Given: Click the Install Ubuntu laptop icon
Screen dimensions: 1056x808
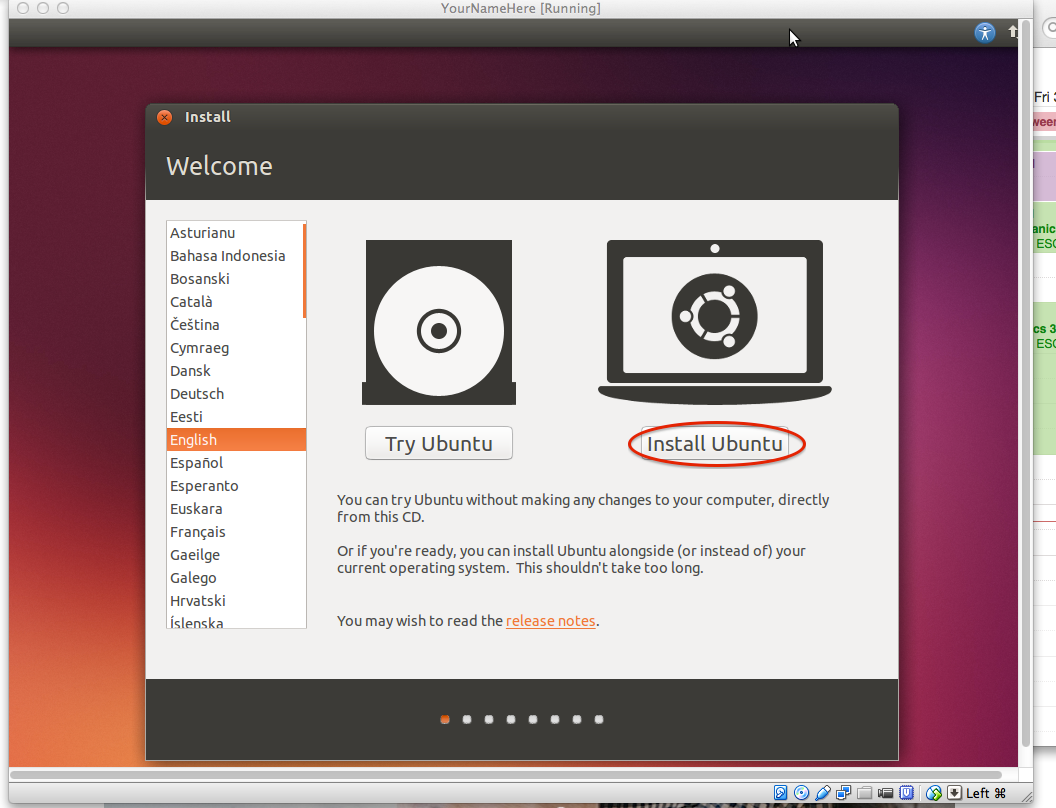Looking at the screenshot, I should 715,315.
